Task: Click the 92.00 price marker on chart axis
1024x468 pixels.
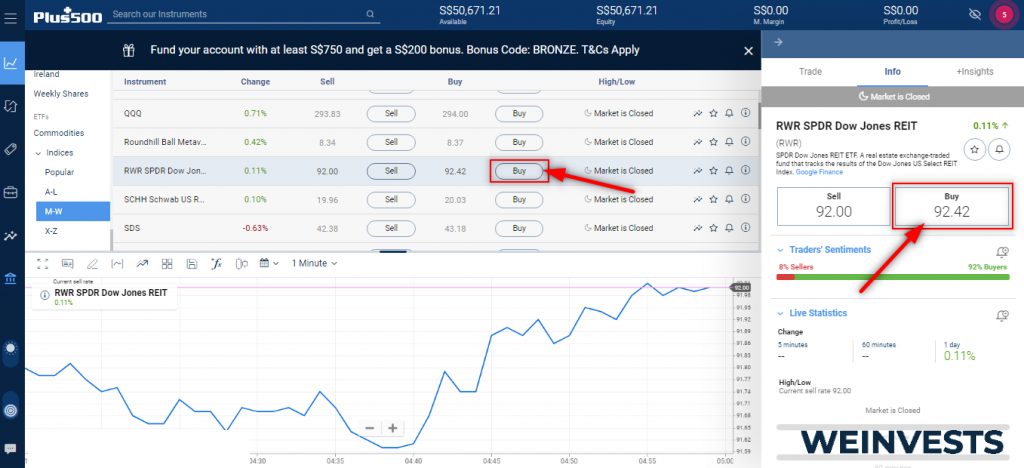Action: [741, 287]
